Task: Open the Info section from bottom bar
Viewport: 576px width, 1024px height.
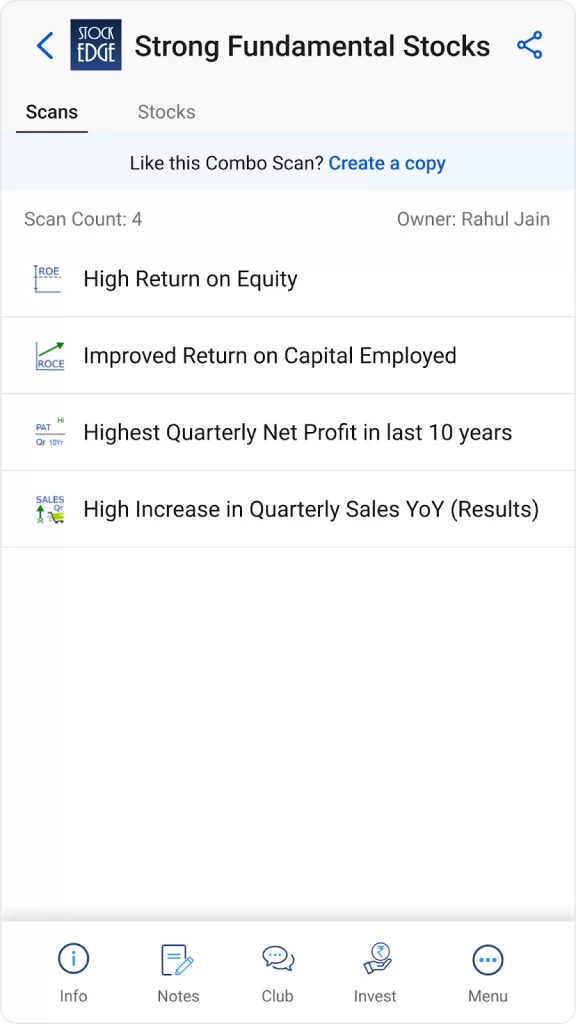Action: click(73, 968)
